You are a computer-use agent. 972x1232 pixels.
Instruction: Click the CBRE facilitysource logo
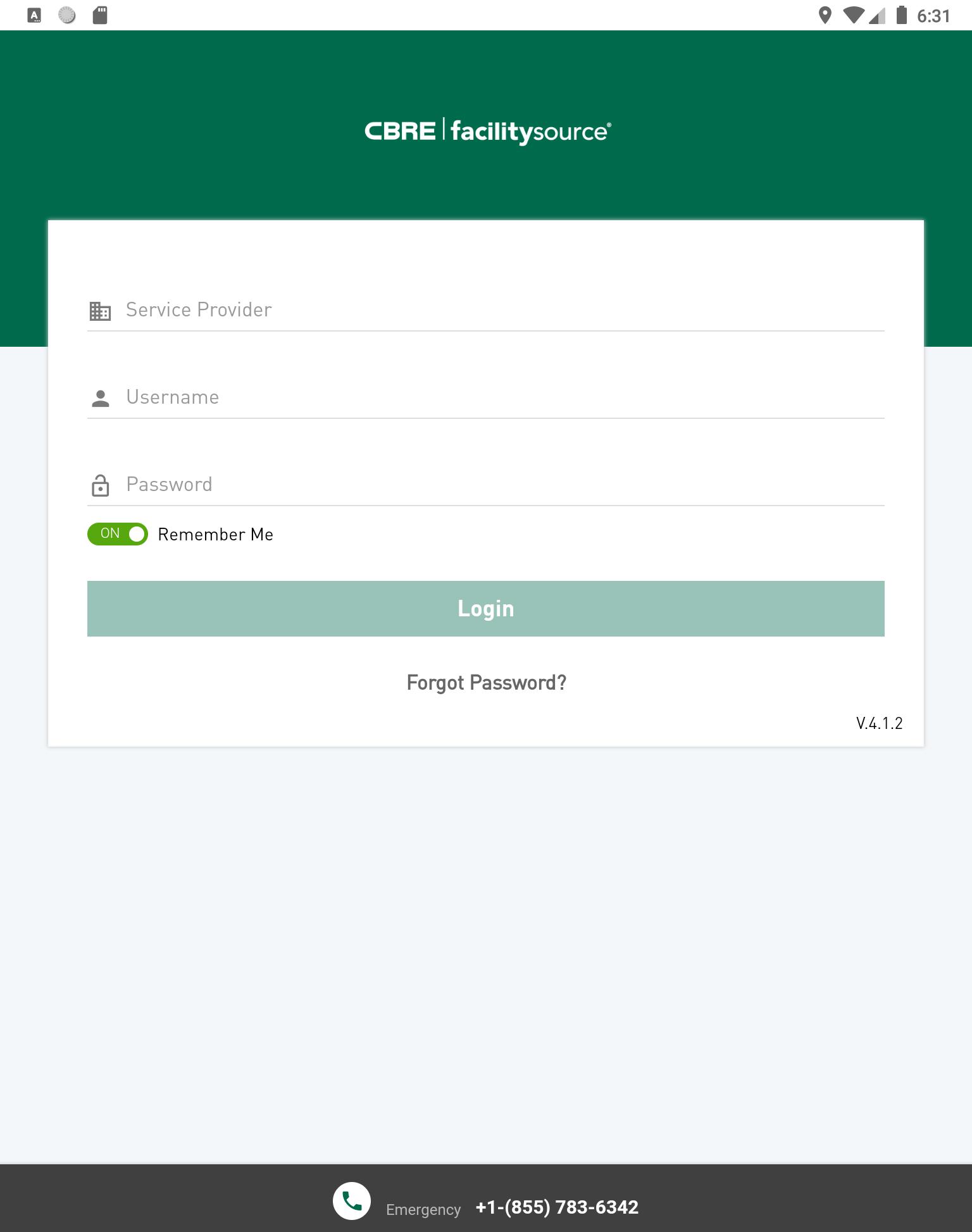(487, 131)
